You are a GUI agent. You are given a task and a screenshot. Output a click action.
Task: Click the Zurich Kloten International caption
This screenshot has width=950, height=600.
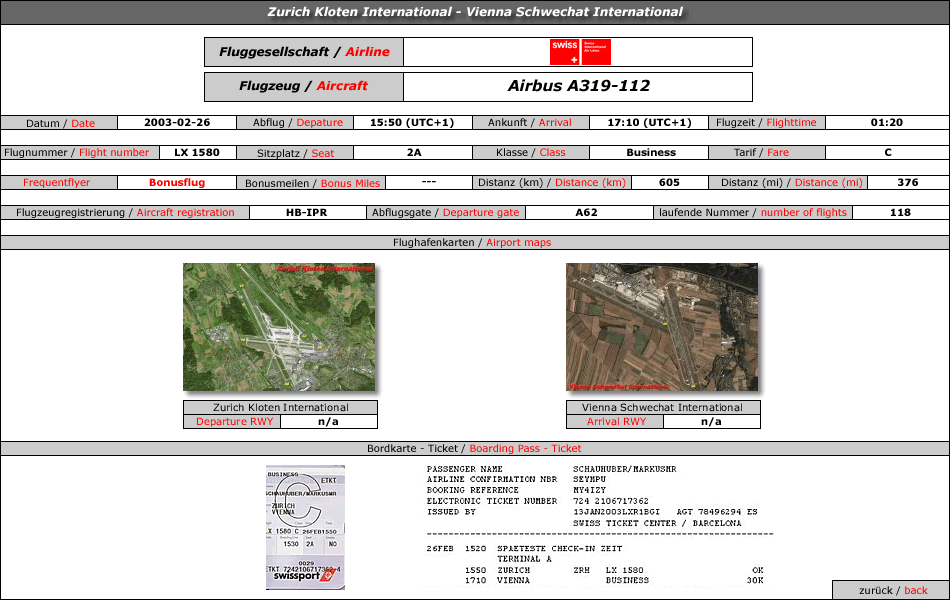pos(281,407)
